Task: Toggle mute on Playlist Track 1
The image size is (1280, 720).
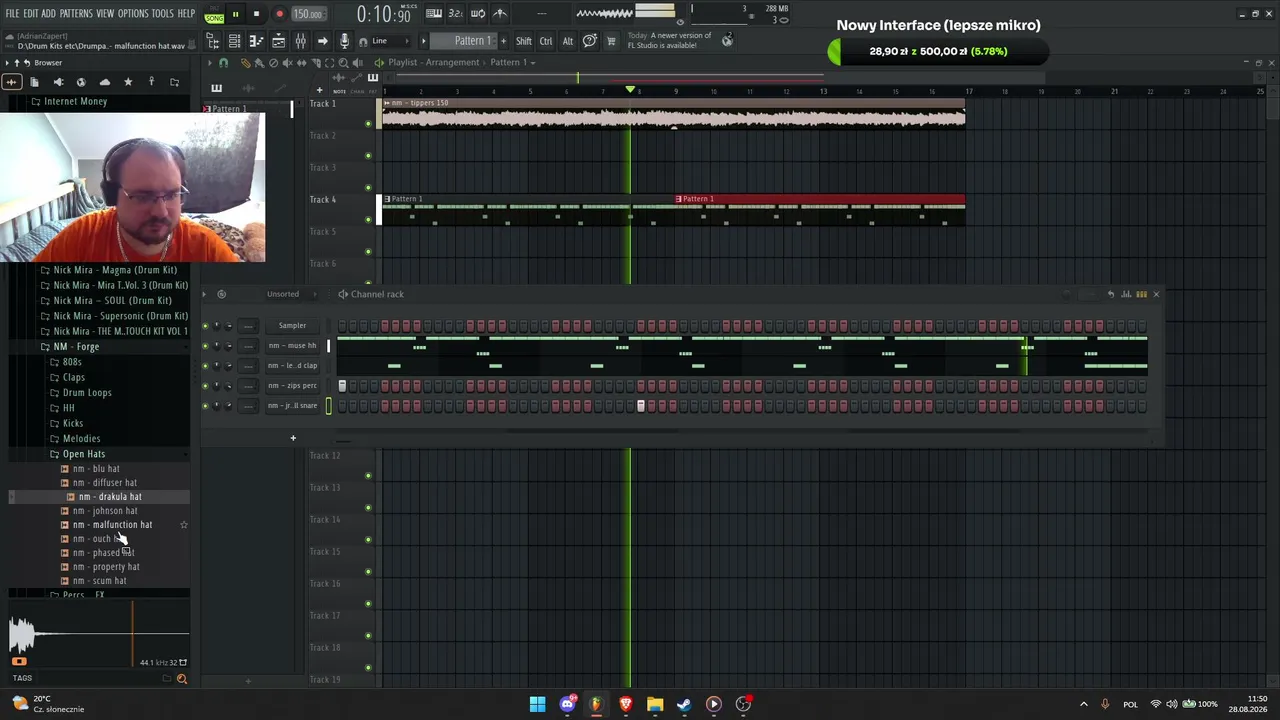Action: (368, 124)
